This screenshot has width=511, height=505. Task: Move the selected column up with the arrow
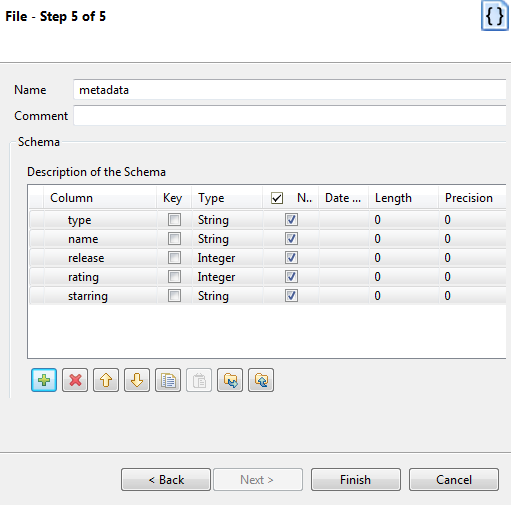pyautogui.click(x=106, y=380)
